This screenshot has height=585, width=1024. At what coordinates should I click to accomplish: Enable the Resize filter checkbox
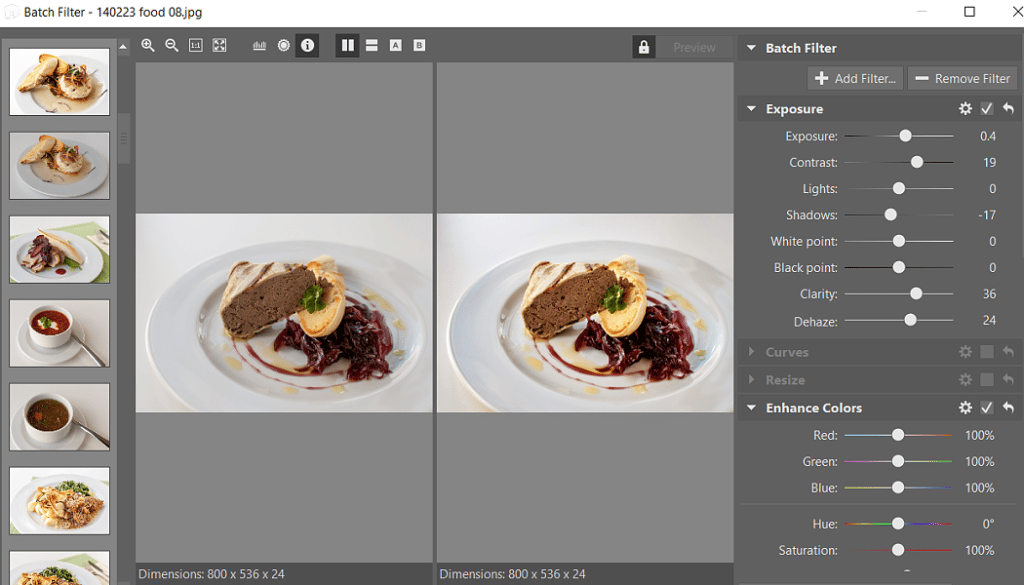coord(987,379)
